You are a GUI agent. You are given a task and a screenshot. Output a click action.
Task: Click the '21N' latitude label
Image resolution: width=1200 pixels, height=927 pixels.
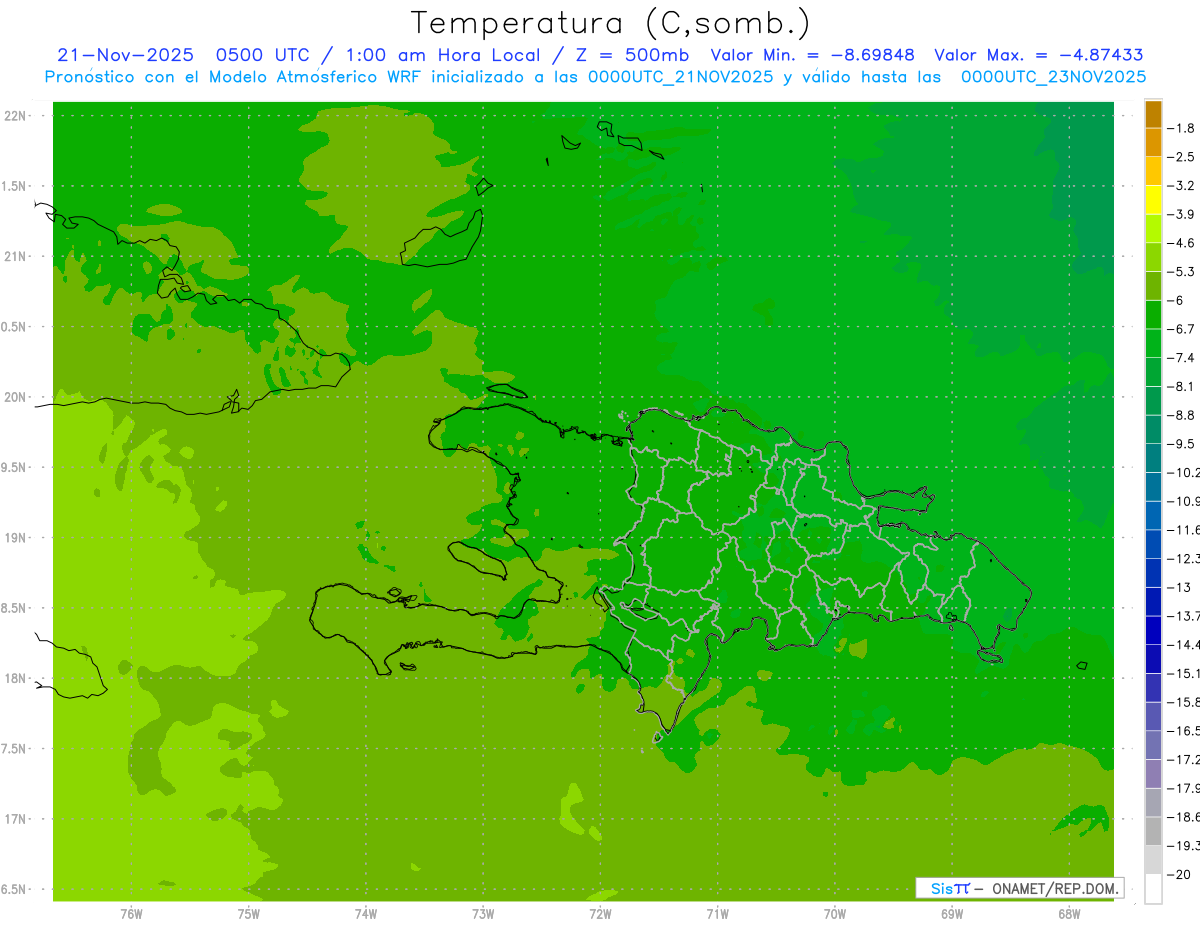pyautogui.click(x=15, y=257)
